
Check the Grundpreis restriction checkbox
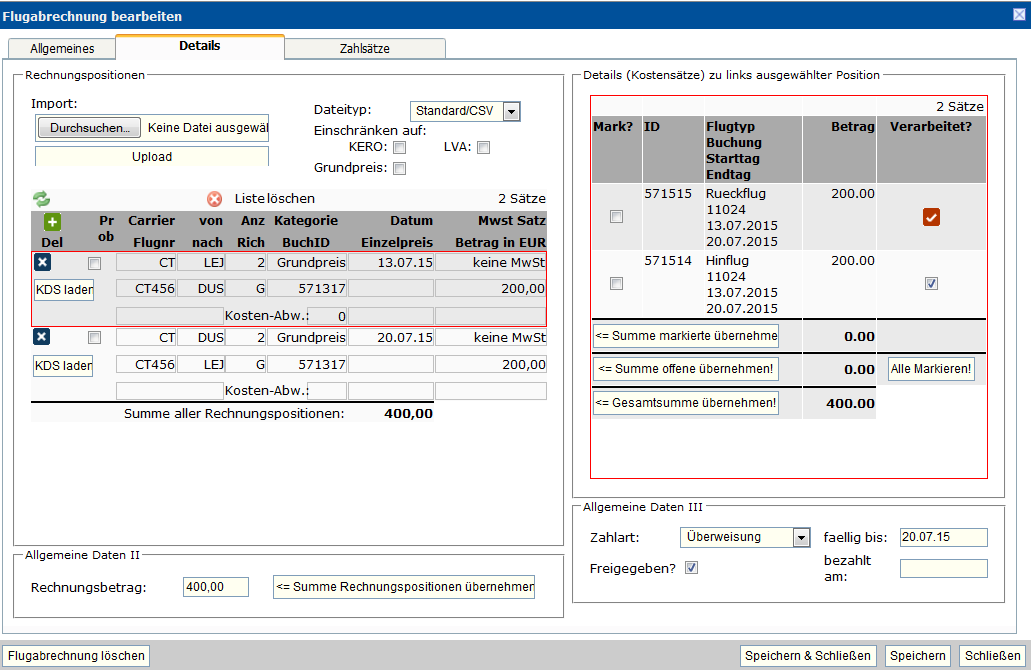point(399,169)
